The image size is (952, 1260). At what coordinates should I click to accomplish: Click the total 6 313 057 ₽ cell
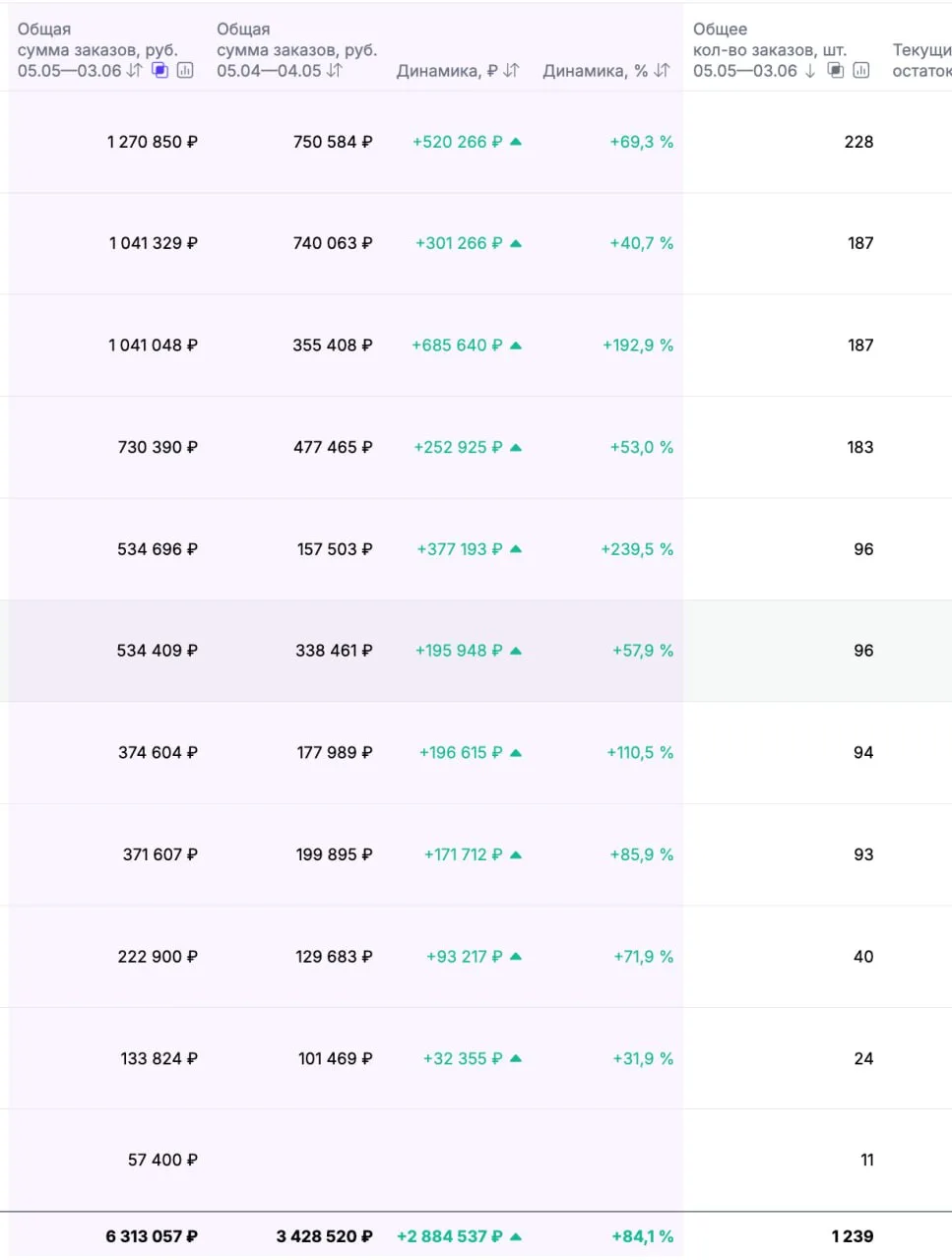pos(152,1236)
